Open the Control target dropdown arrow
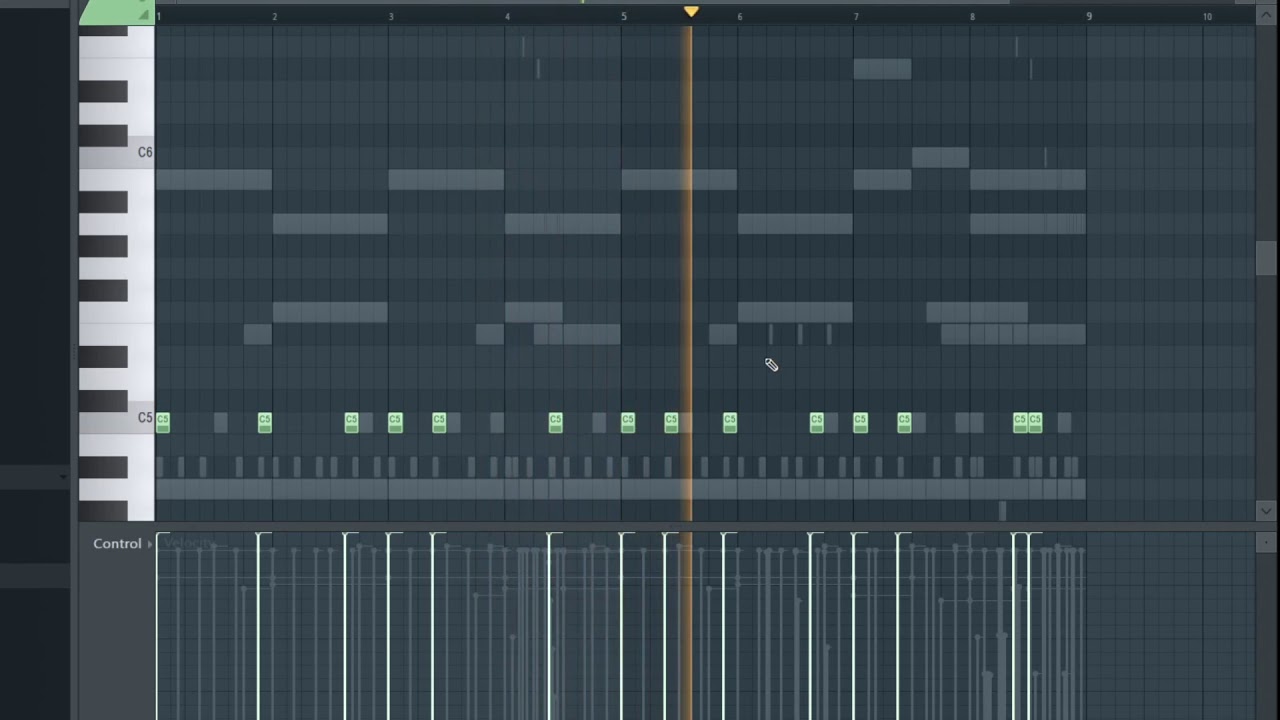The width and height of the screenshot is (1280, 720). click(150, 544)
